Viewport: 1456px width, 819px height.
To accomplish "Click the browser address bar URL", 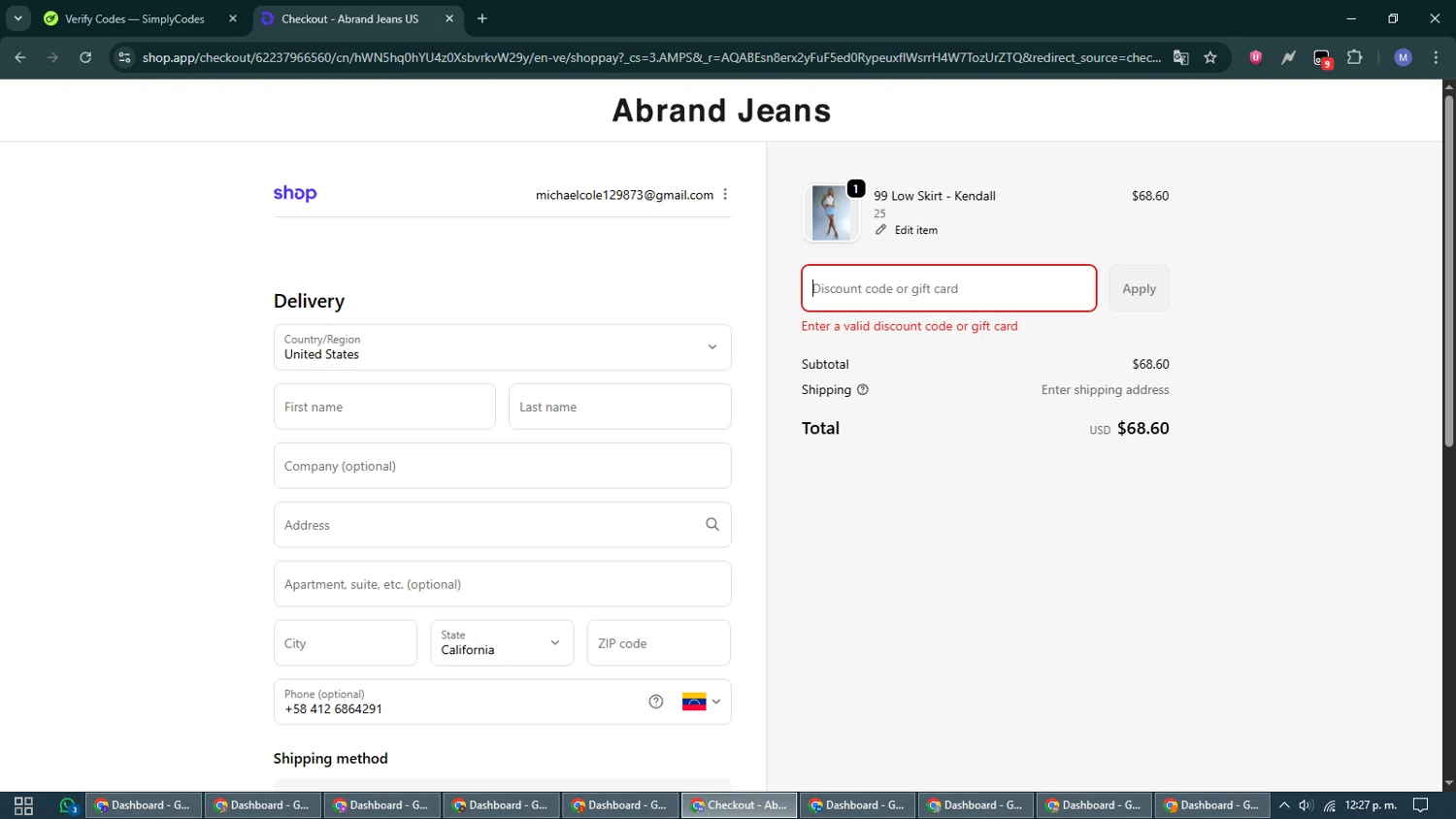I will 651,57.
